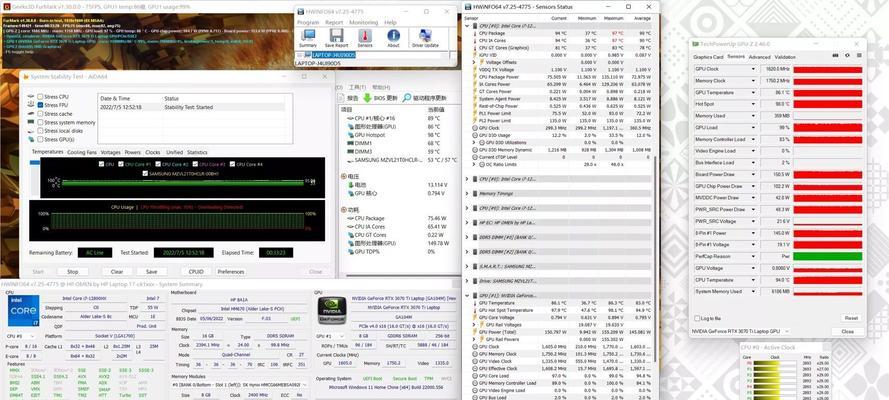Expand the Memory Timings sensor group

click(467, 193)
